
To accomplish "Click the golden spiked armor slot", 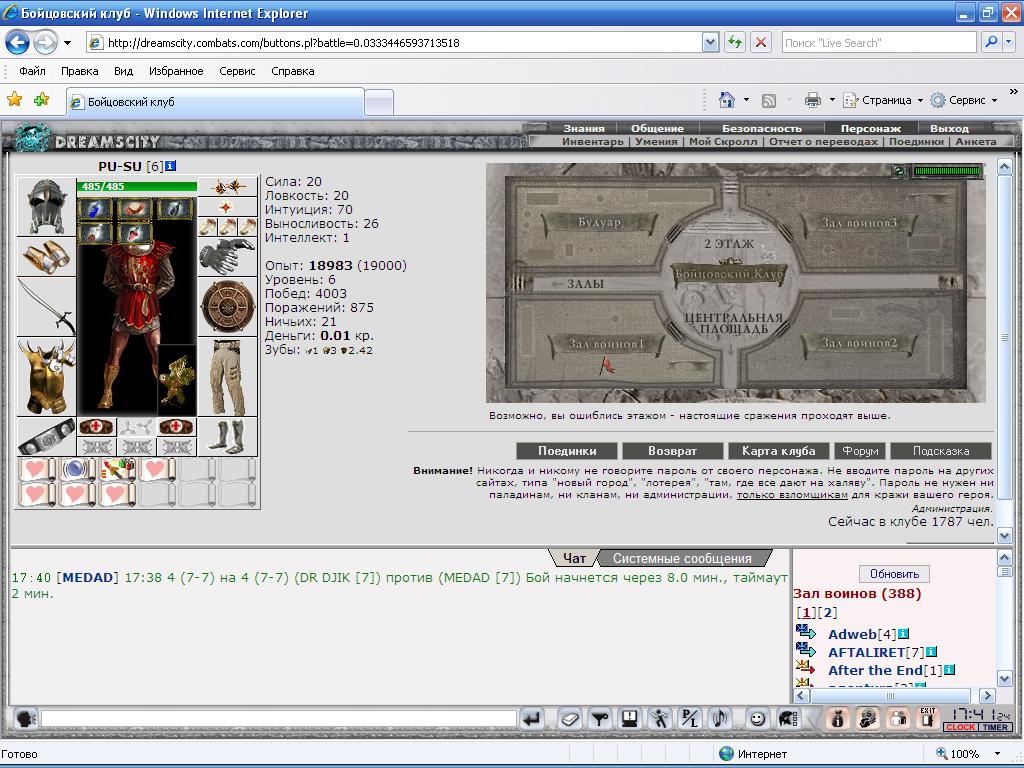I will (x=46, y=377).
